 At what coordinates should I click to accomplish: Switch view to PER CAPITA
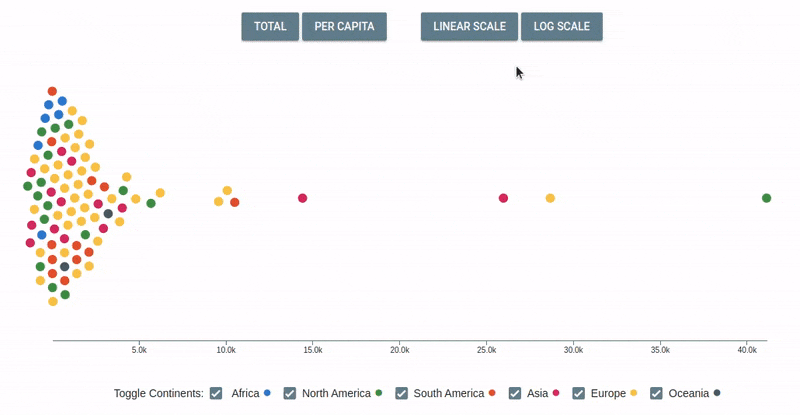[x=344, y=27]
